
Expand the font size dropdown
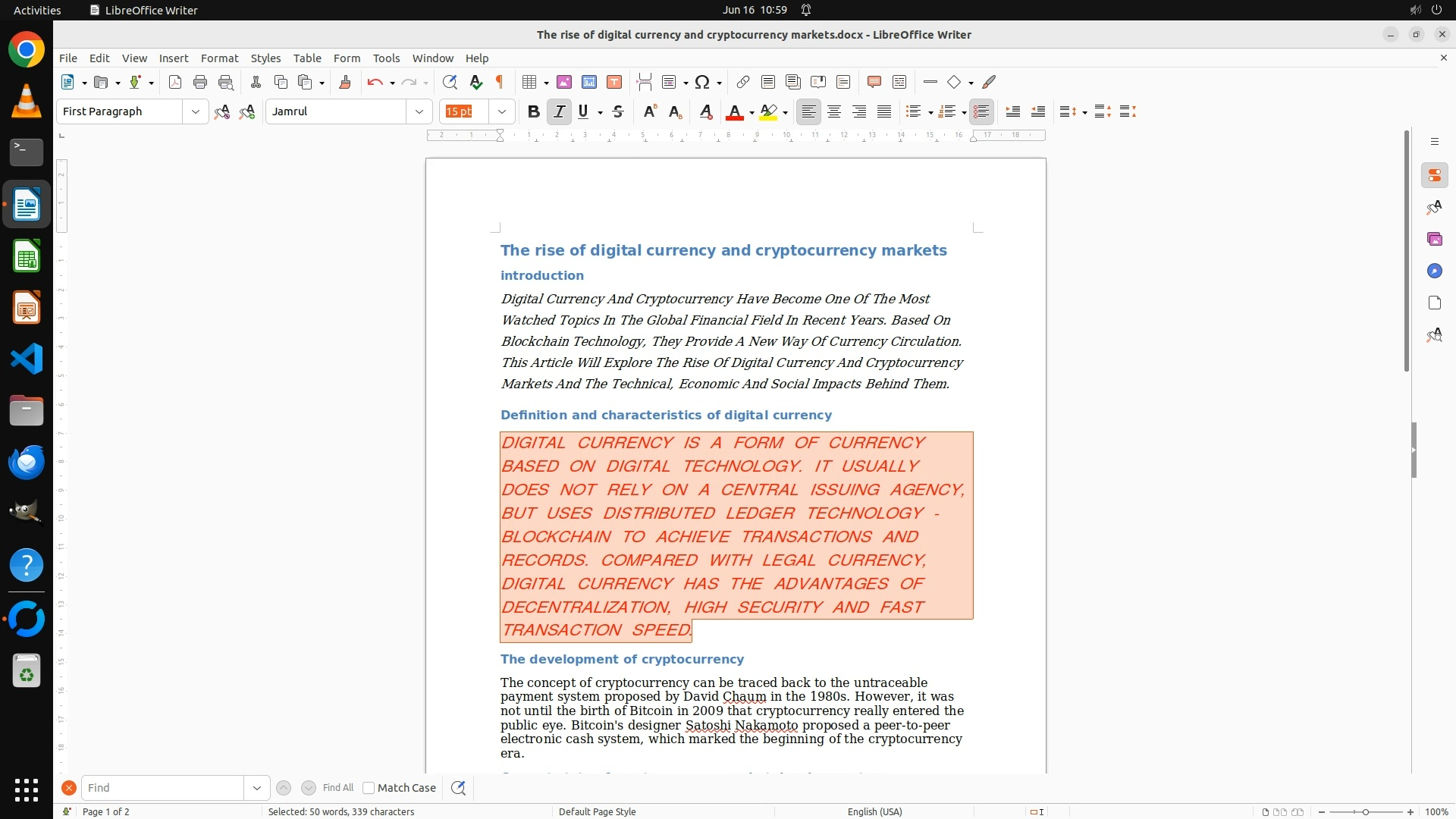pos(502,111)
